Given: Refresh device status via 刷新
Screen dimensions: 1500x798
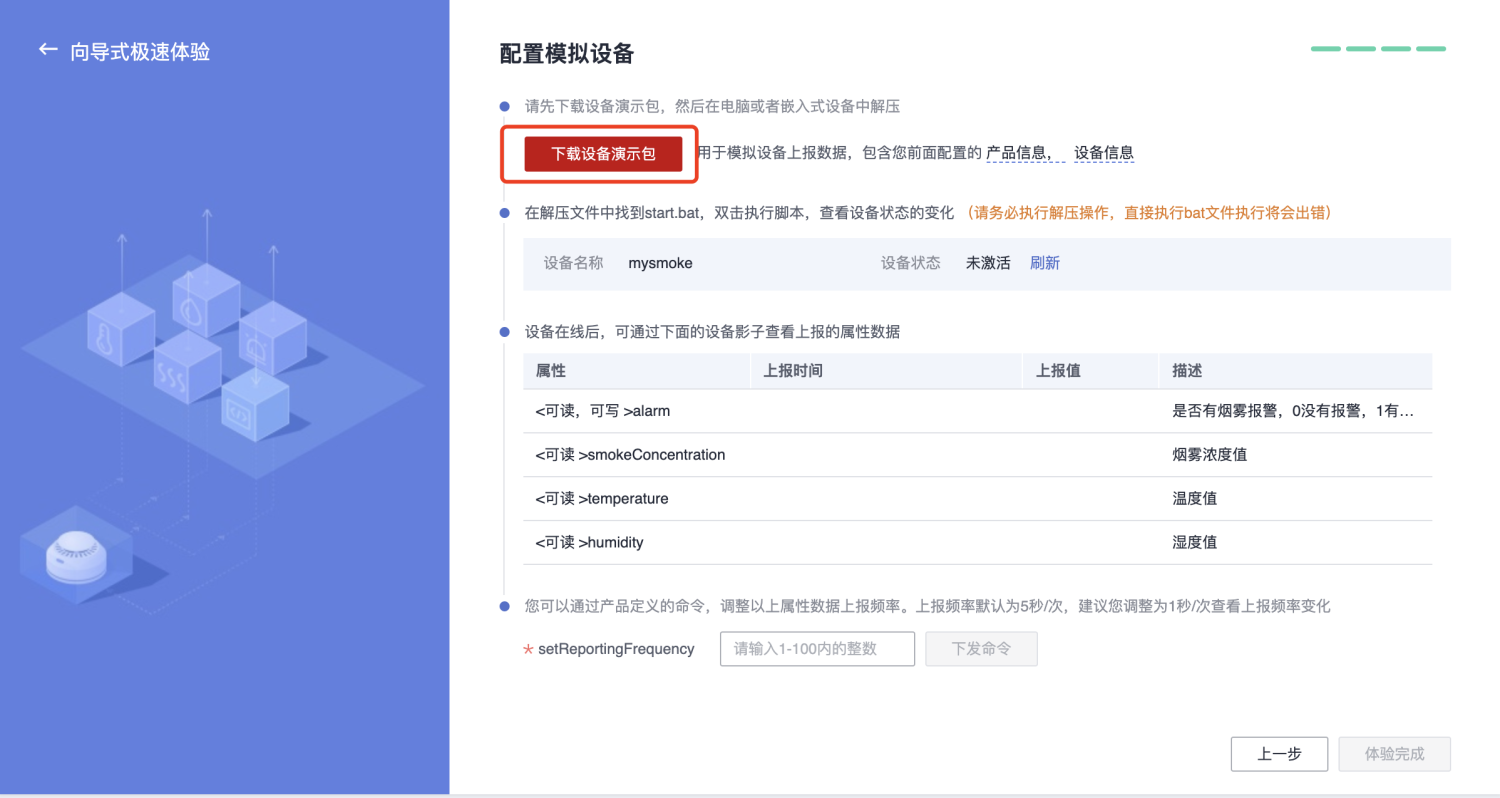Looking at the screenshot, I should point(1045,263).
